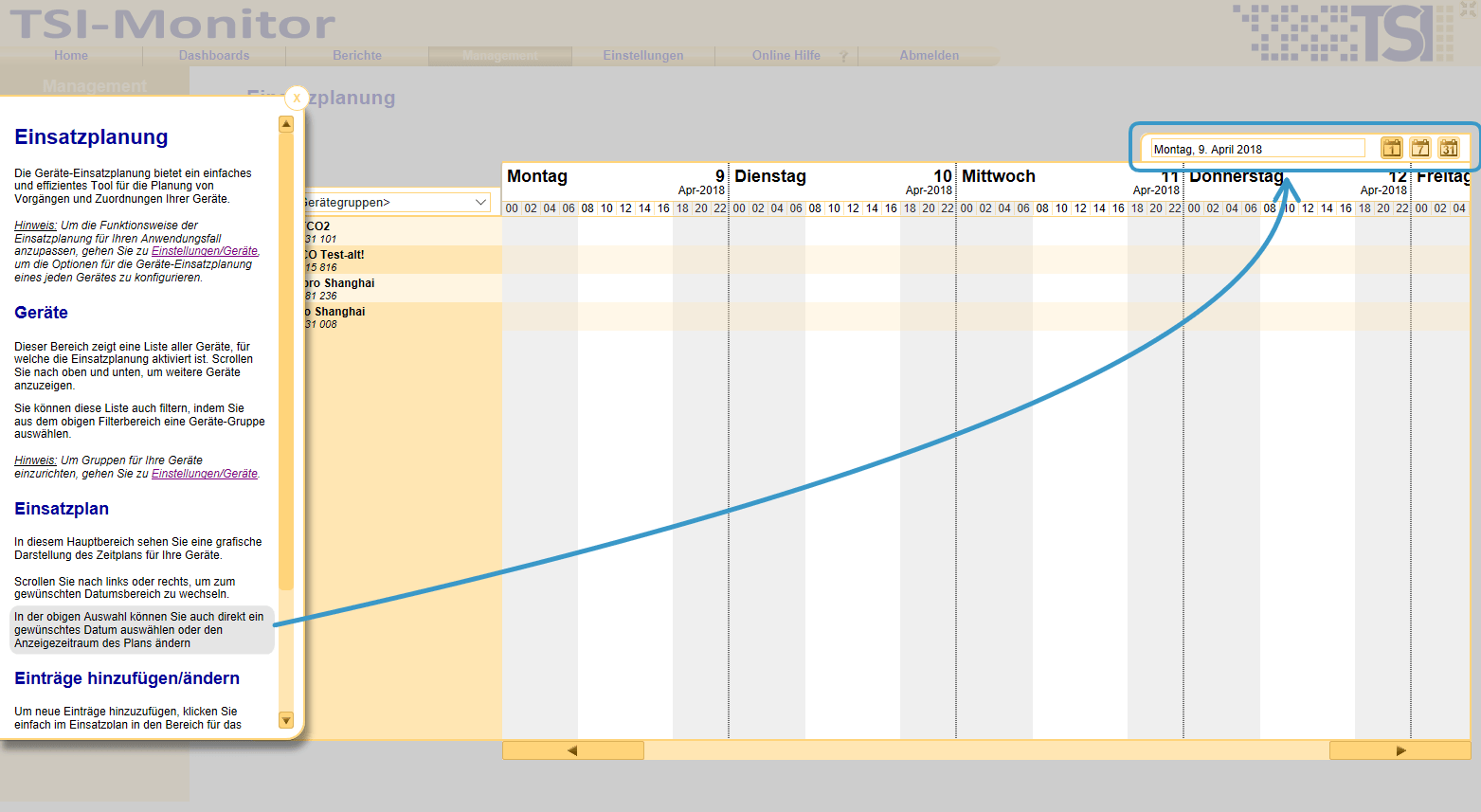Select the pro Shanghai device row
Image resolution: width=1481 pixels, height=812 pixels.
(403, 289)
